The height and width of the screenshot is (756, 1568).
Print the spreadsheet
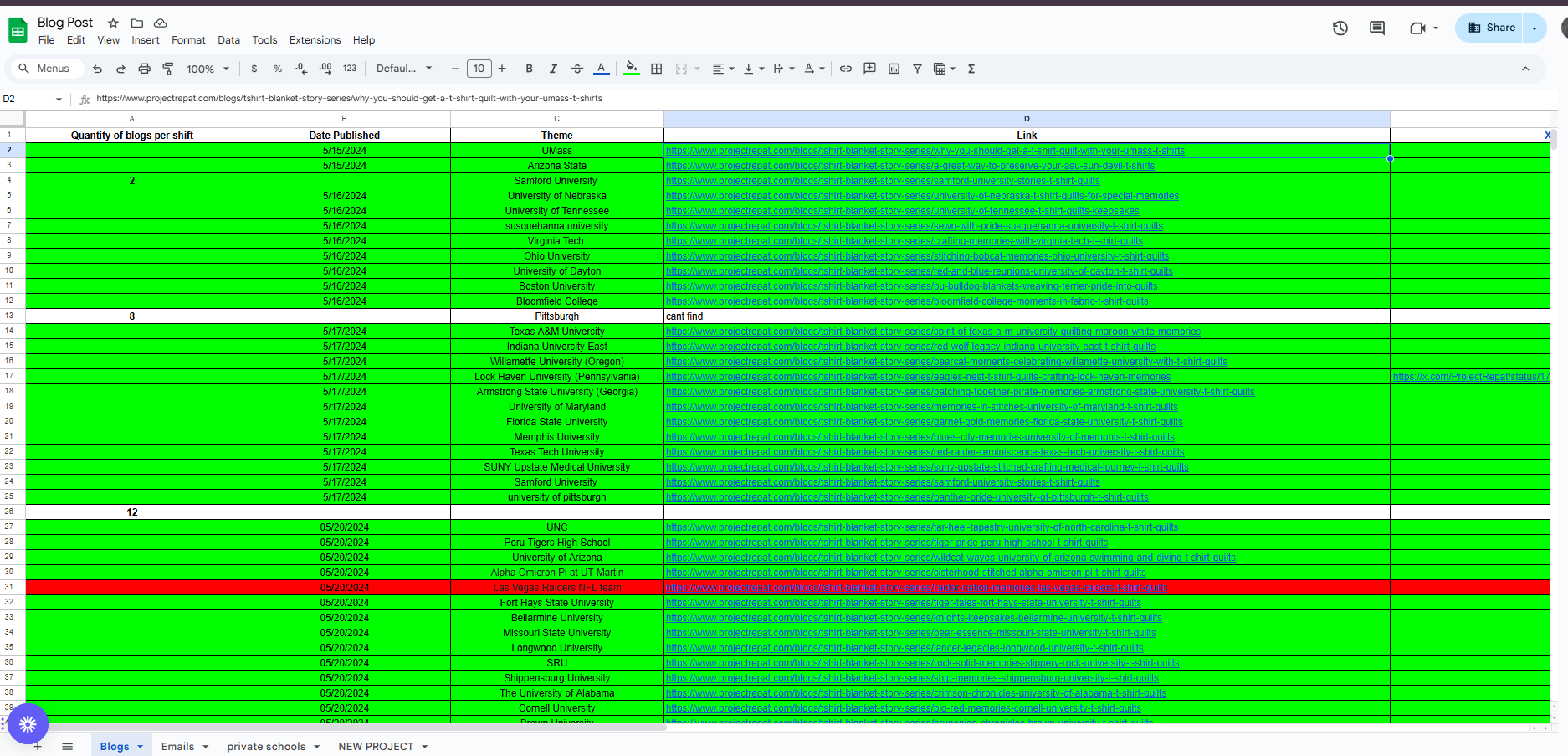pyautogui.click(x=144, y=69)
